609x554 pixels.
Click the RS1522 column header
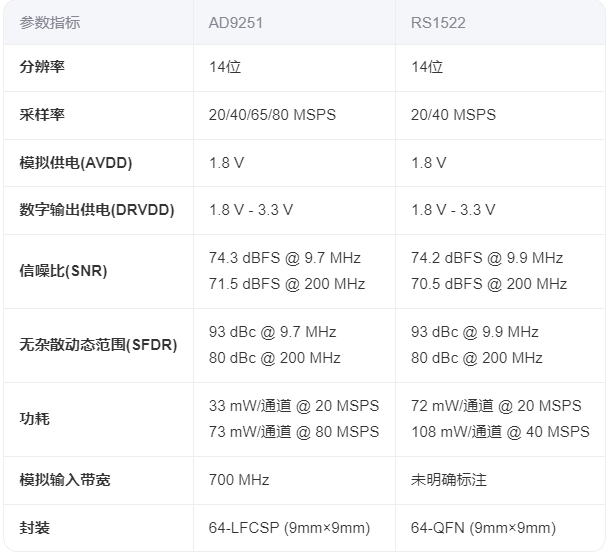[437, 22]
